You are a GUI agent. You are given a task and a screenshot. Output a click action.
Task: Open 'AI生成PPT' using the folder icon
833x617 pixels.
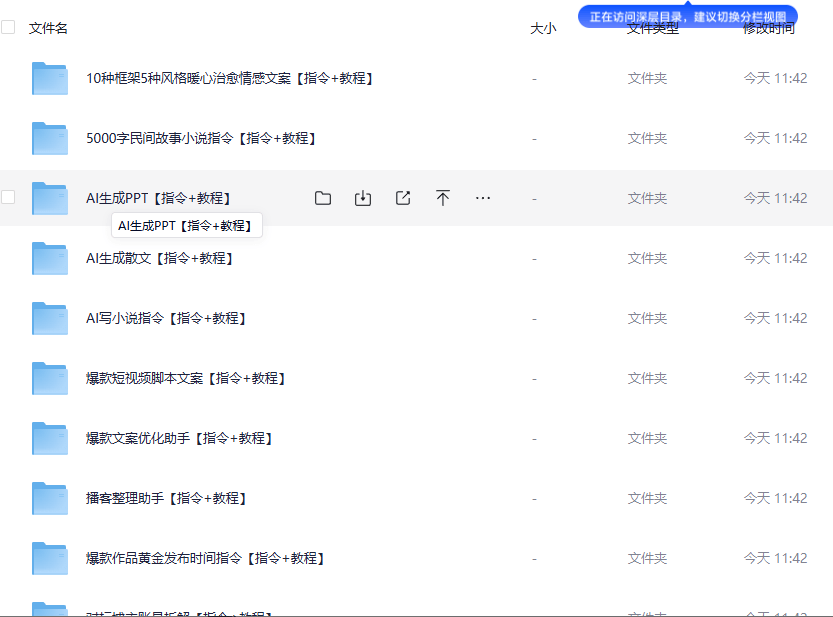tap(323, 198)
